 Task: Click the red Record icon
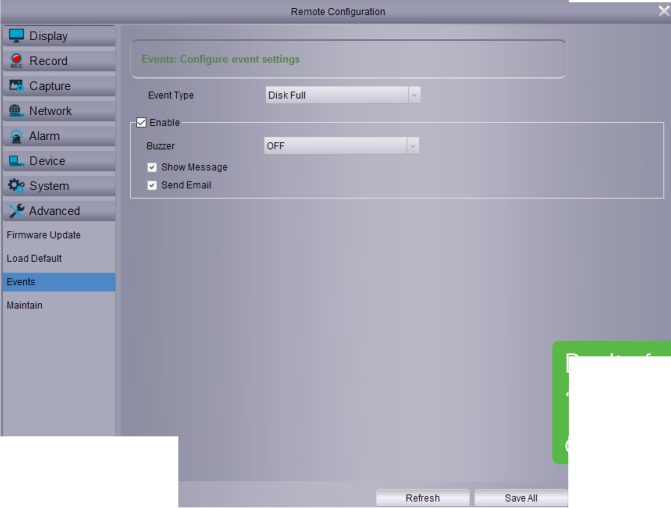pos(16,61)
